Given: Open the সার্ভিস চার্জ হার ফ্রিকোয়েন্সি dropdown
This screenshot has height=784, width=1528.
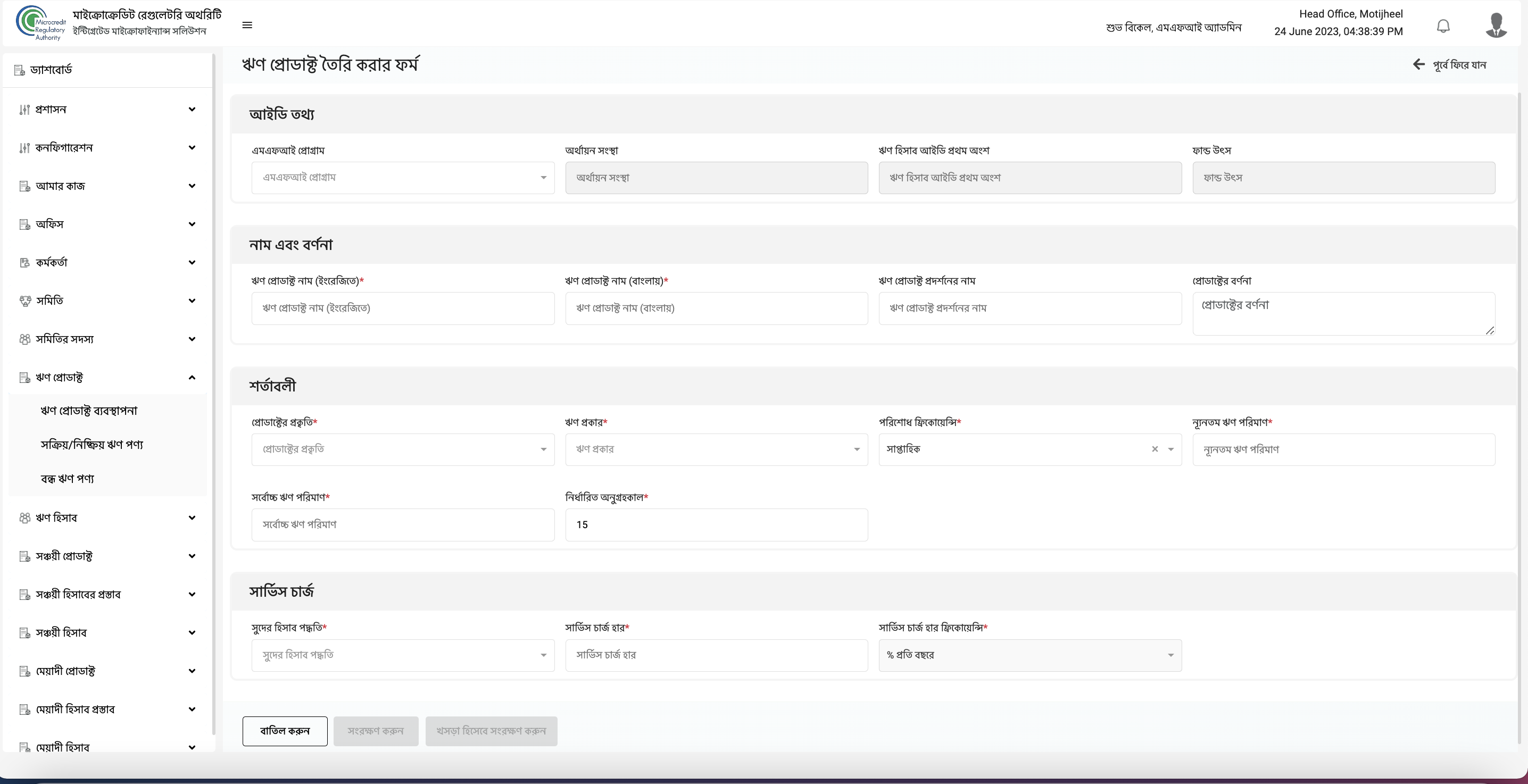Looking at the screenshot, I should tap(1029, 655).
